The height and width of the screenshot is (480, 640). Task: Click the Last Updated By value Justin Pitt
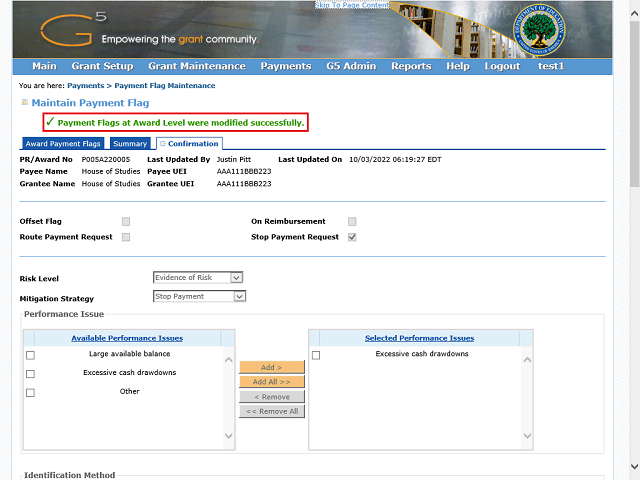pos(234,159)
